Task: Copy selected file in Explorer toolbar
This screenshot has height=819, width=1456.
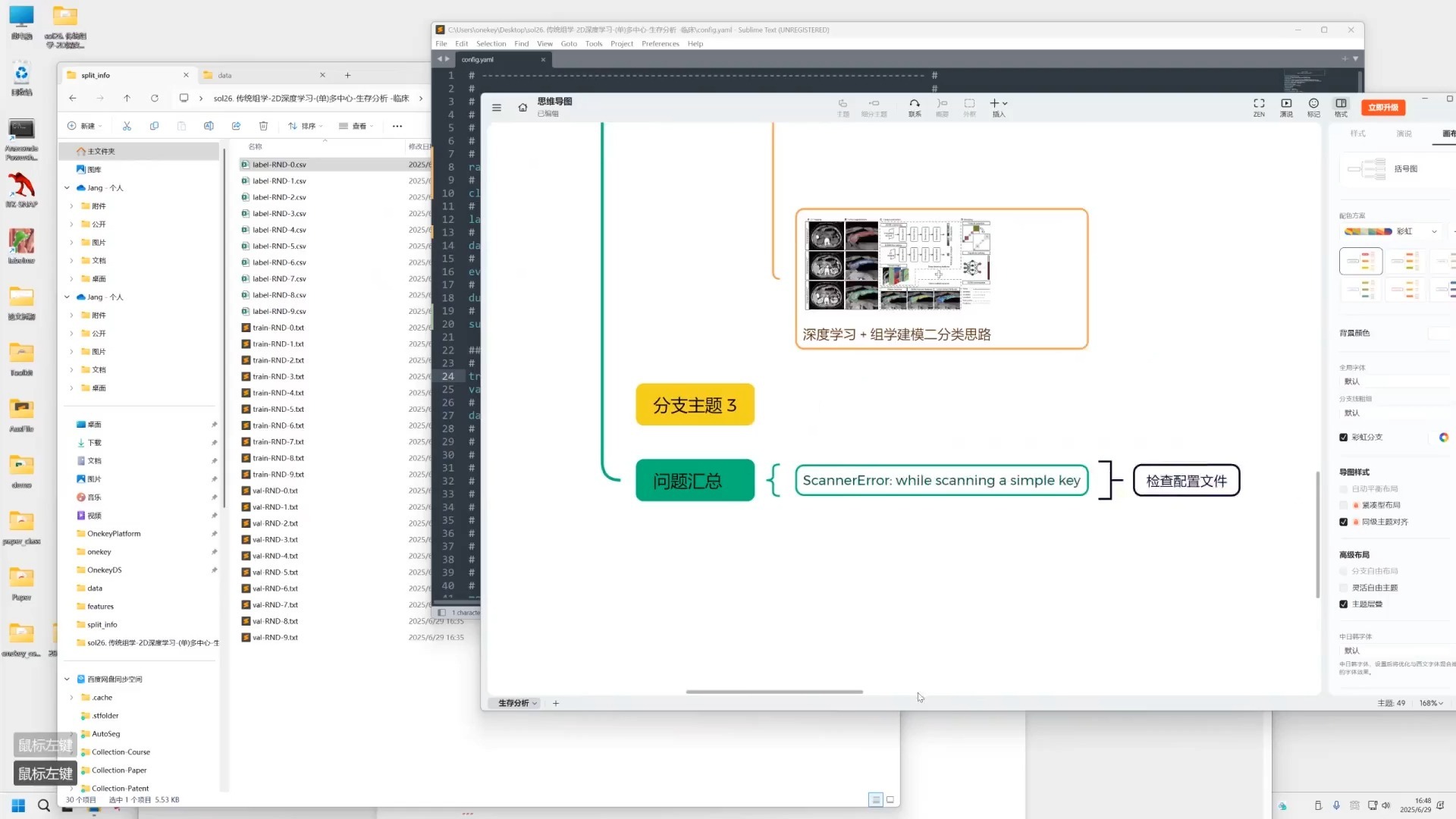Action: pos(154,126)
